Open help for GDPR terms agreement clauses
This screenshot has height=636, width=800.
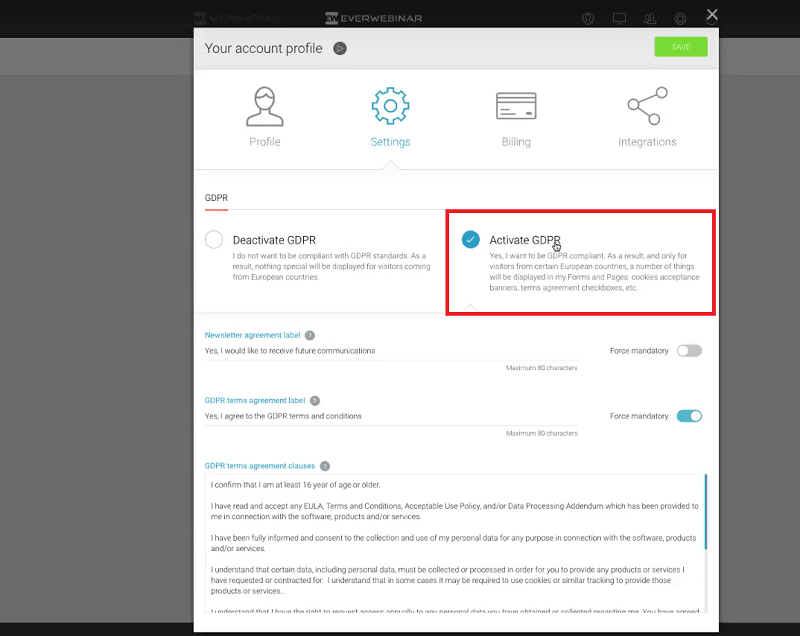tap(324, 466)
